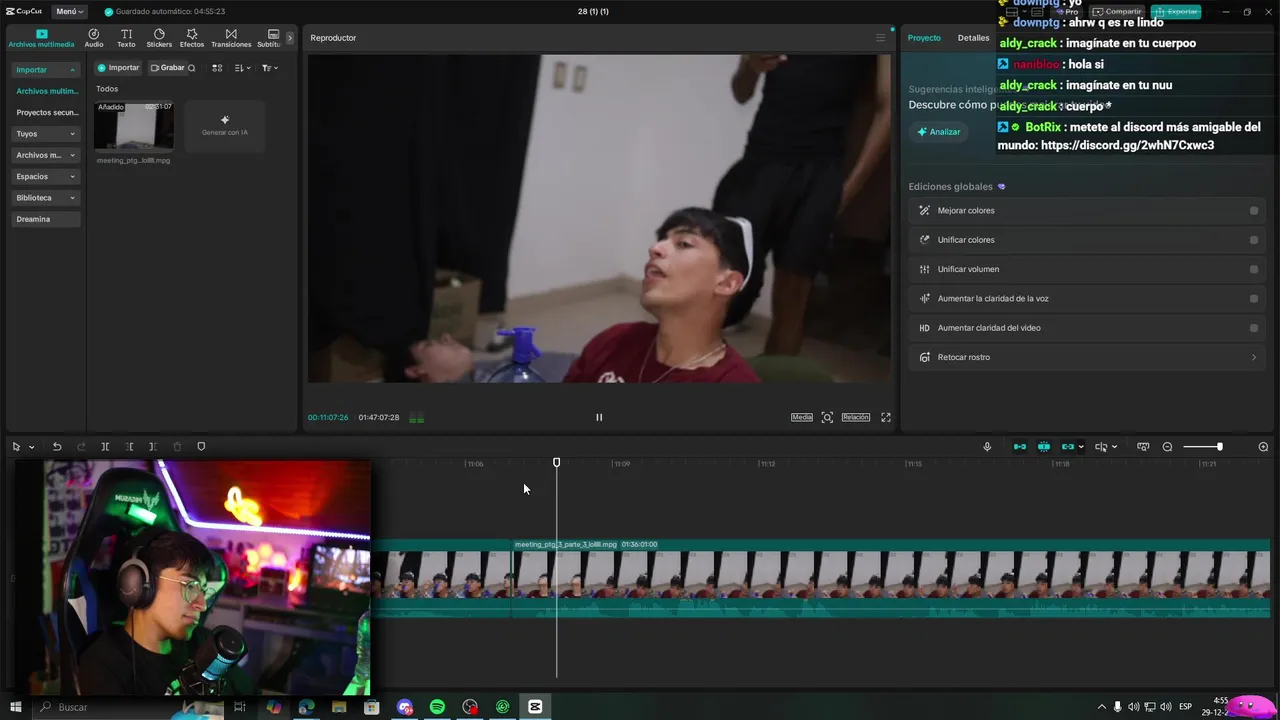Zoom out the timeline
Screen dimensions: 1280x720
click(1167, 447)
